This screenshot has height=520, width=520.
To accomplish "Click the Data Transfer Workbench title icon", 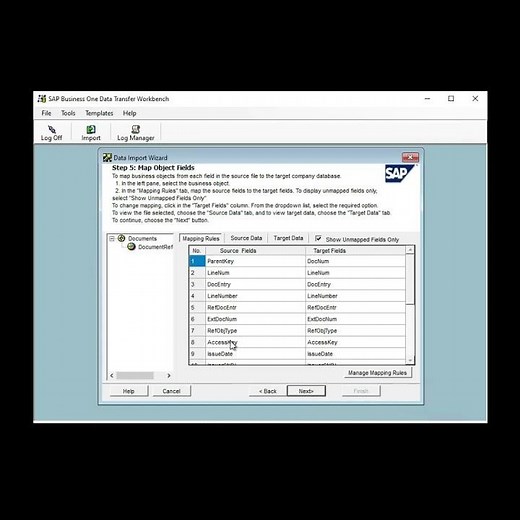I will 42,99.
